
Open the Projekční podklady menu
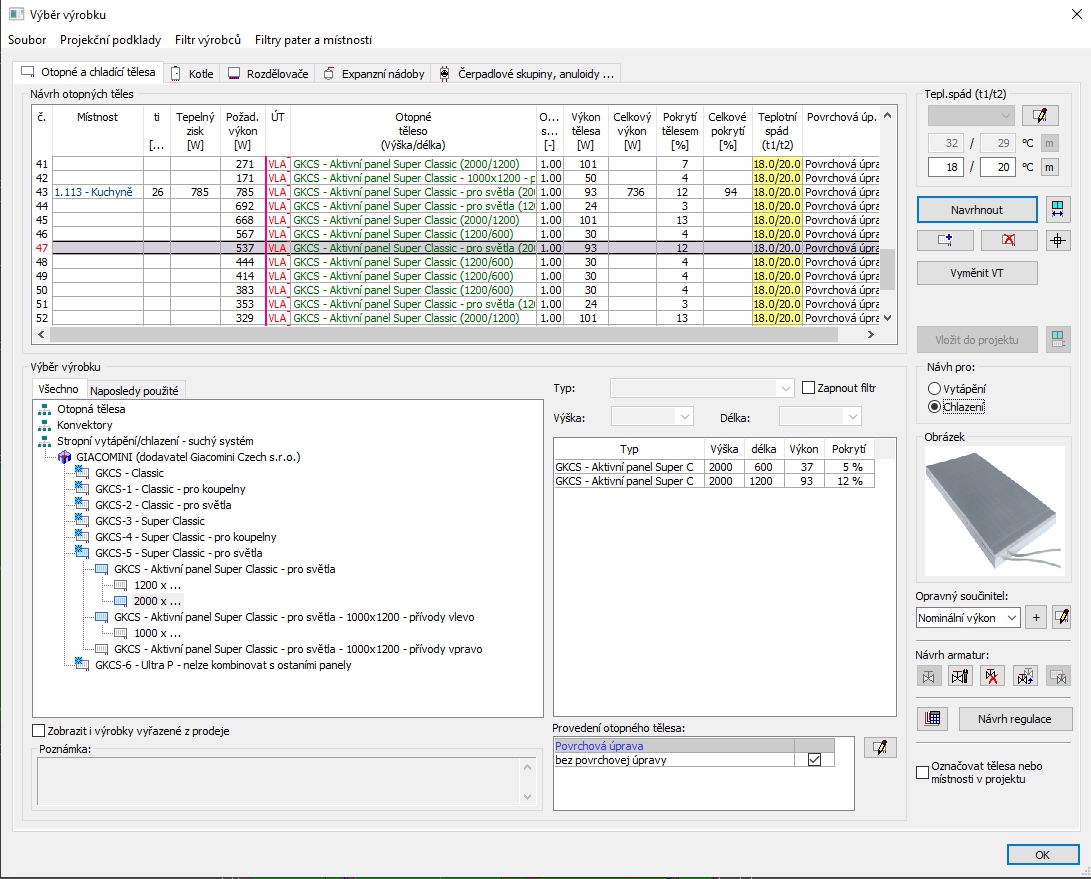tap(110, 40)
